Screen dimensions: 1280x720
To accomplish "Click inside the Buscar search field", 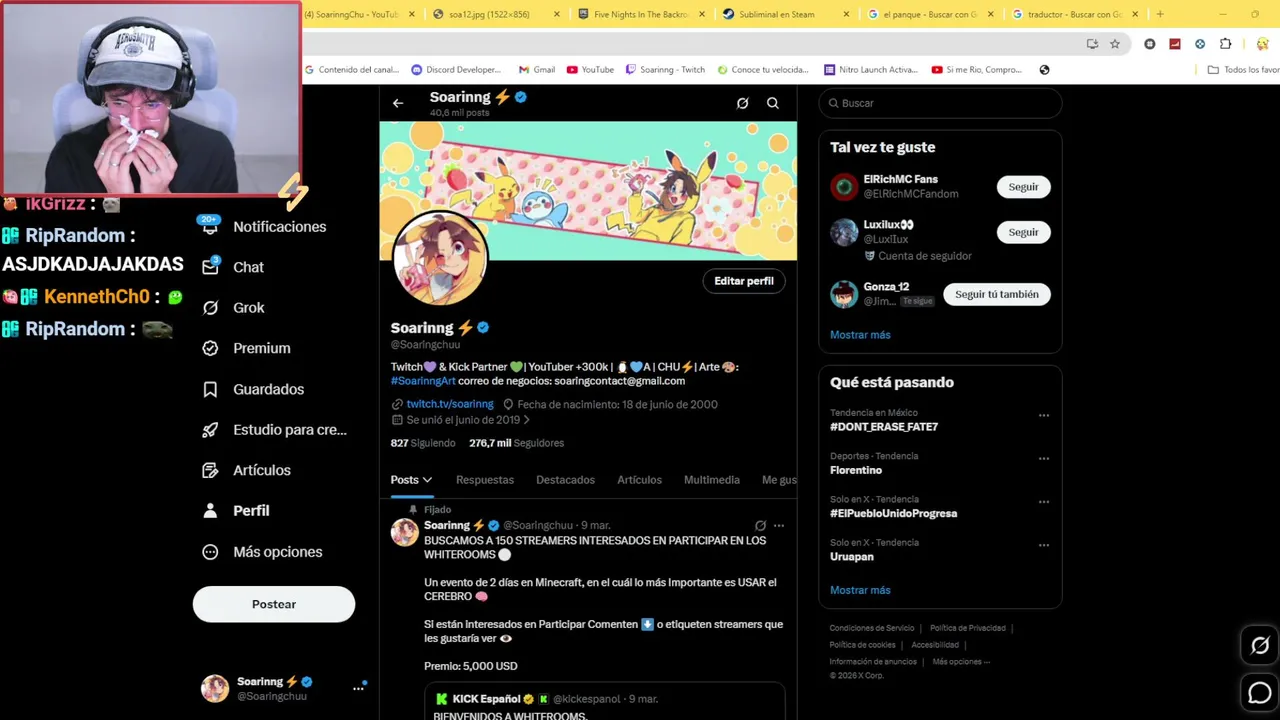I will tap(940, 103).
